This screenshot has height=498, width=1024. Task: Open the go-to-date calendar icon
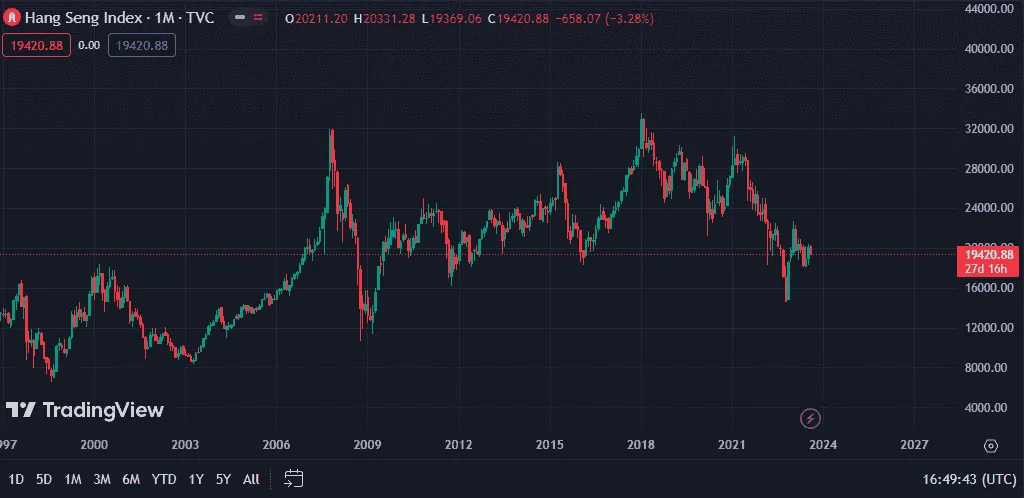(x=293, y=479)
